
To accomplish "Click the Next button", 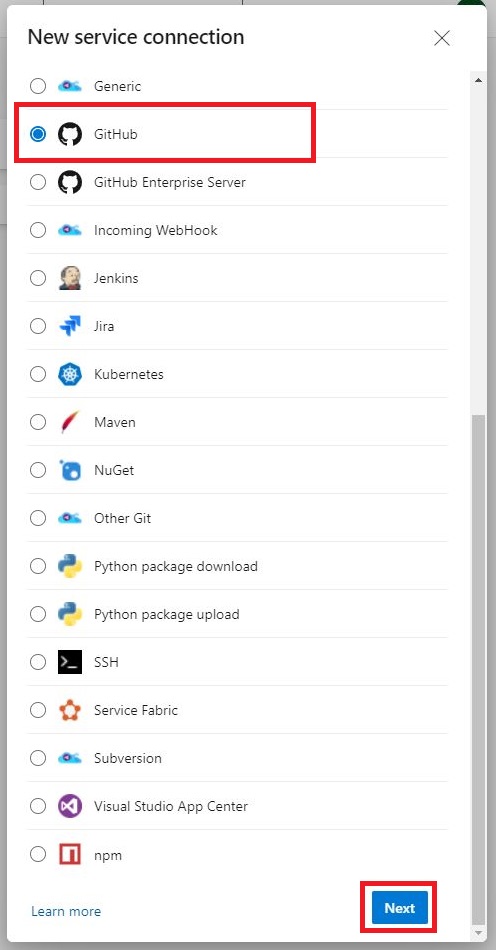I will pos(400,908).
